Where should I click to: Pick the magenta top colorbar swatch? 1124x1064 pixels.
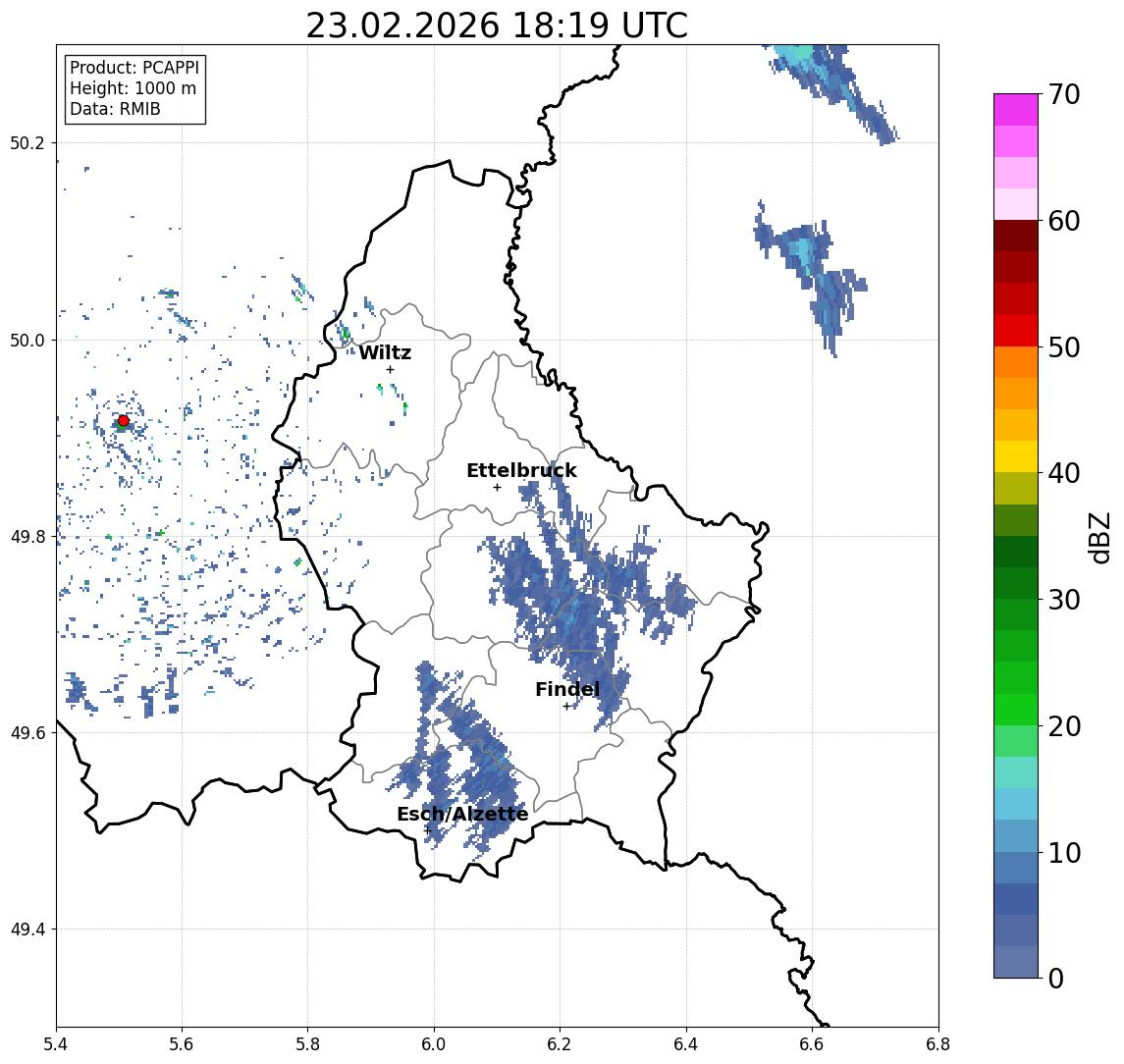click(1016, 110)
